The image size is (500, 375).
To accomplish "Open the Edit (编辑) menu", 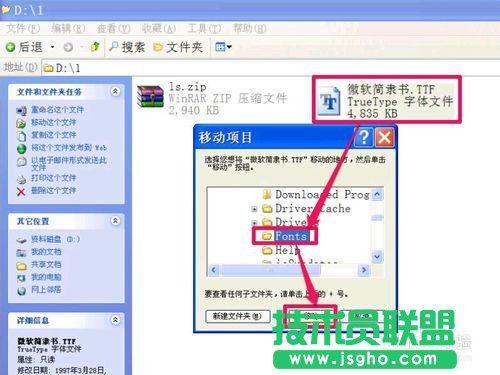I will click(68, 29).
